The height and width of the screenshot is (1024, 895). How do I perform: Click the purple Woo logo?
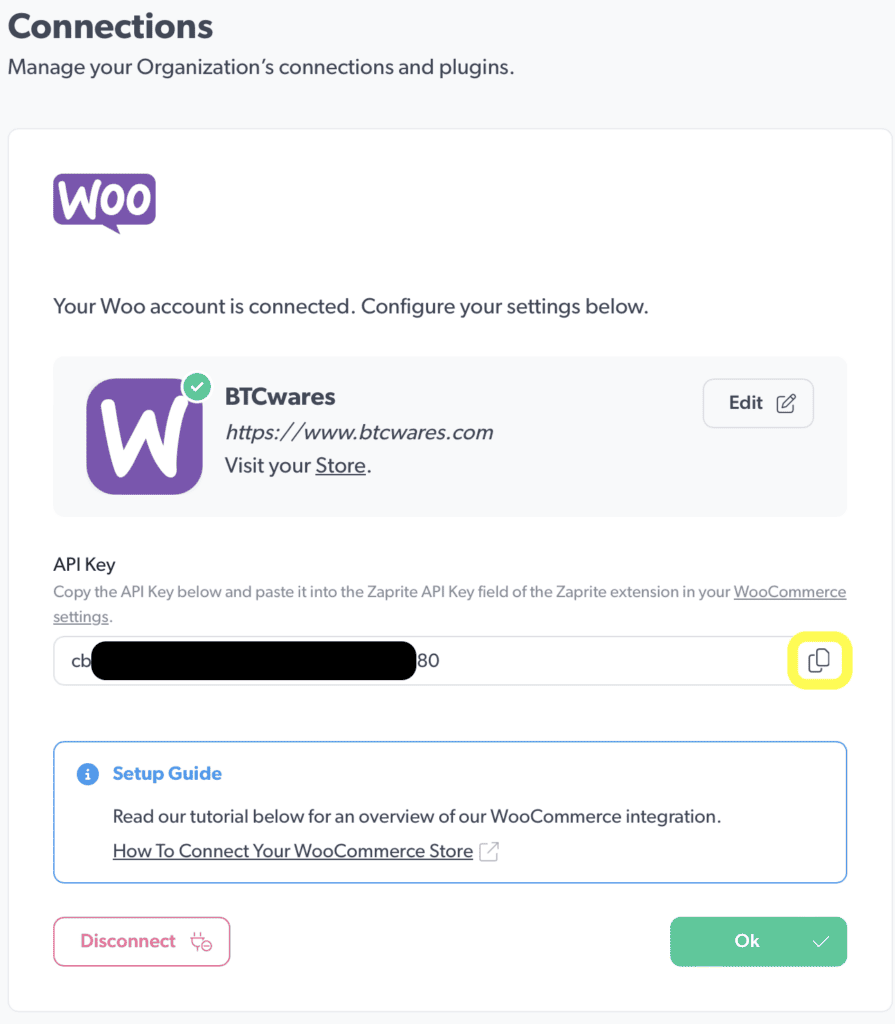click(x=104, y=202)
